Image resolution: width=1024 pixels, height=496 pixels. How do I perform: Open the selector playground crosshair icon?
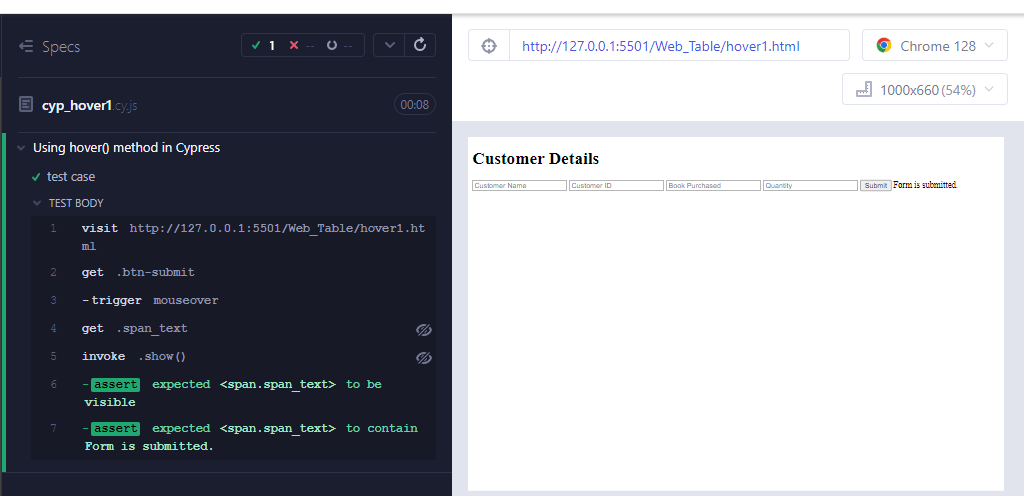[x=489, y=46]
